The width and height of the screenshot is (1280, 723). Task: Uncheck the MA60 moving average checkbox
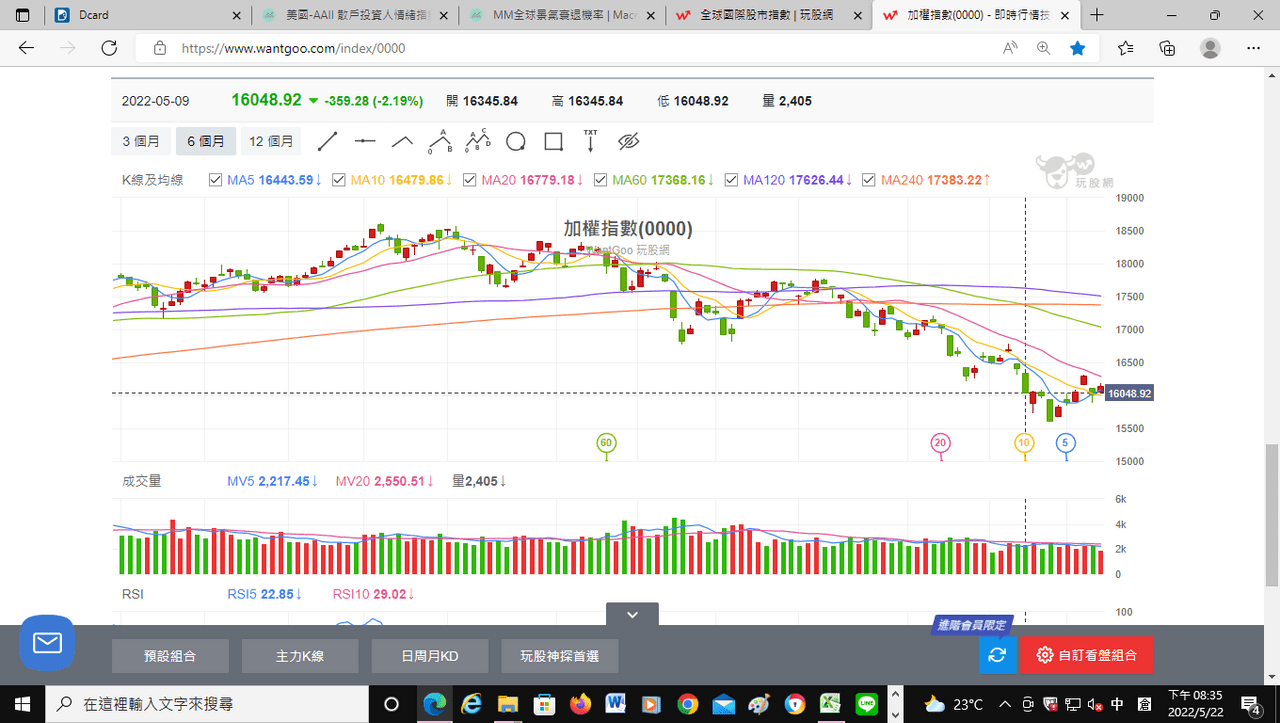coord(600,180)
